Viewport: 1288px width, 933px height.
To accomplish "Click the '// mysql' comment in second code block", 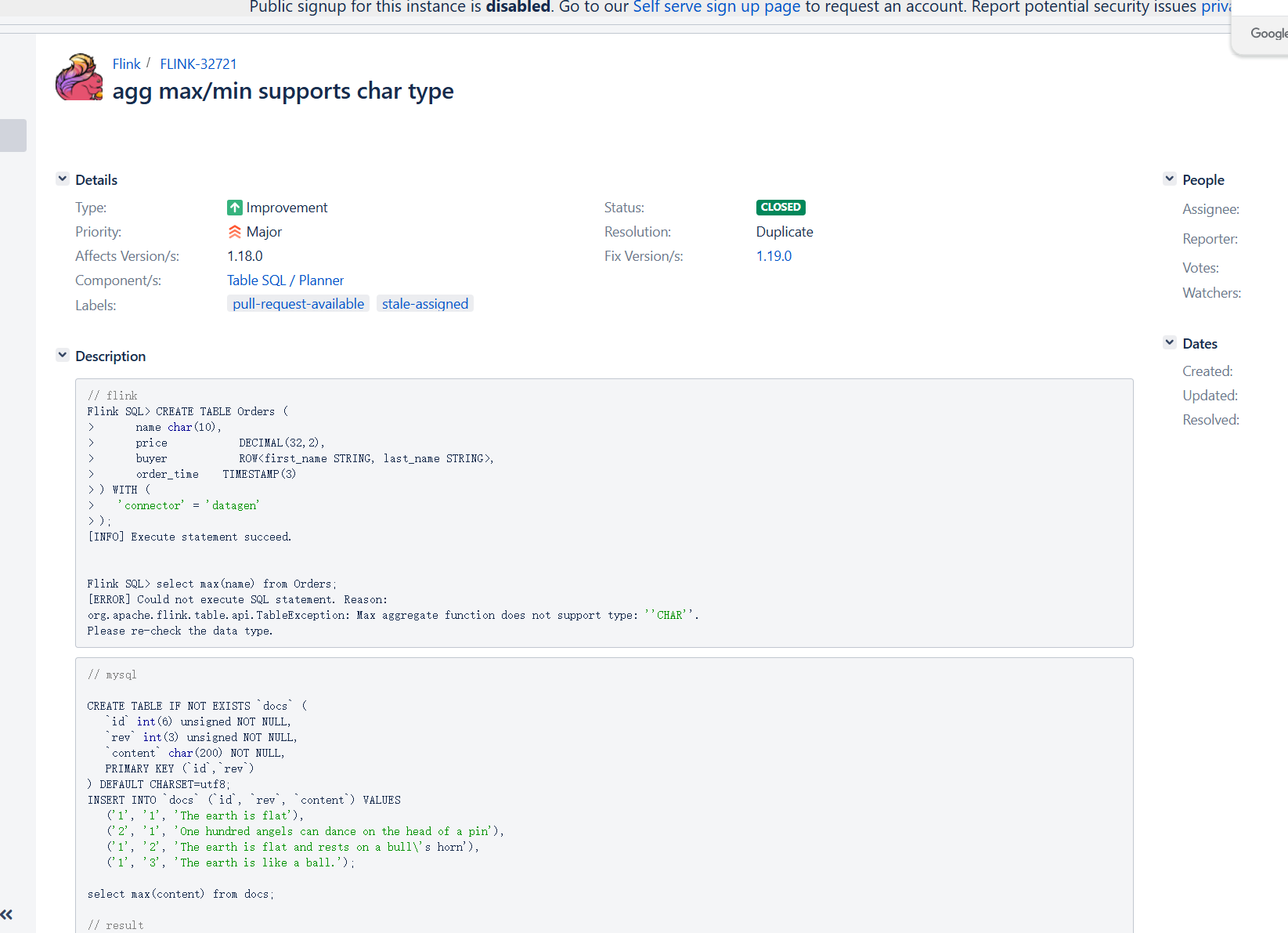I will pos(112,674).
